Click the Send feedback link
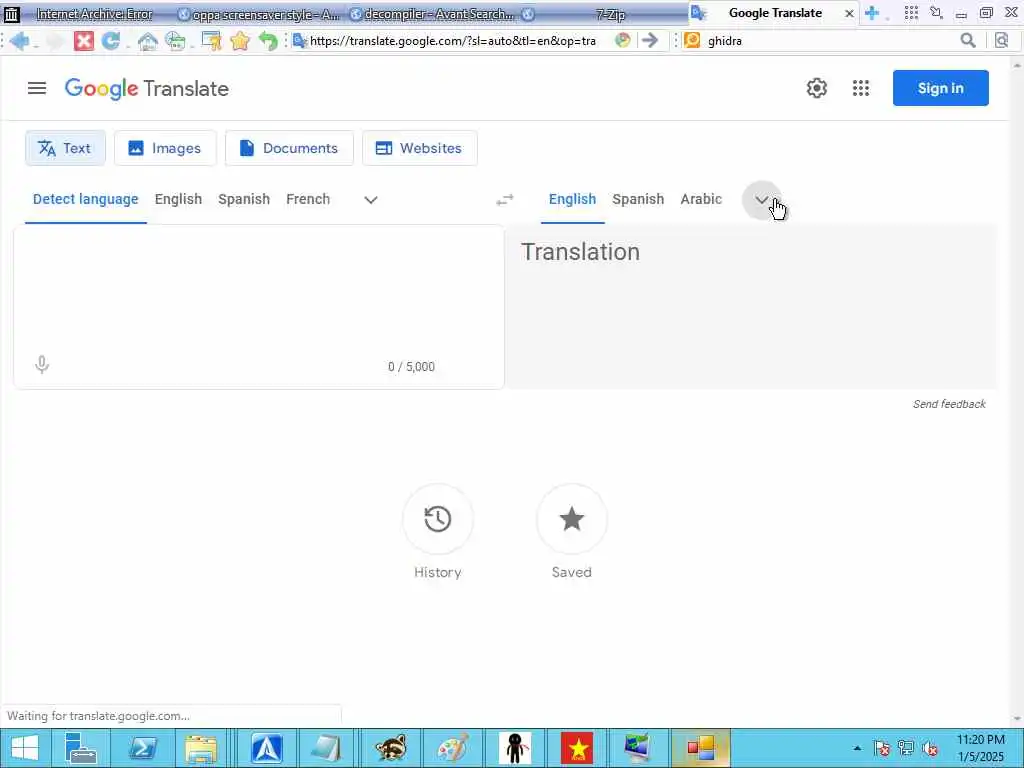Screen dimensions: 1024x768 [949, 404]
